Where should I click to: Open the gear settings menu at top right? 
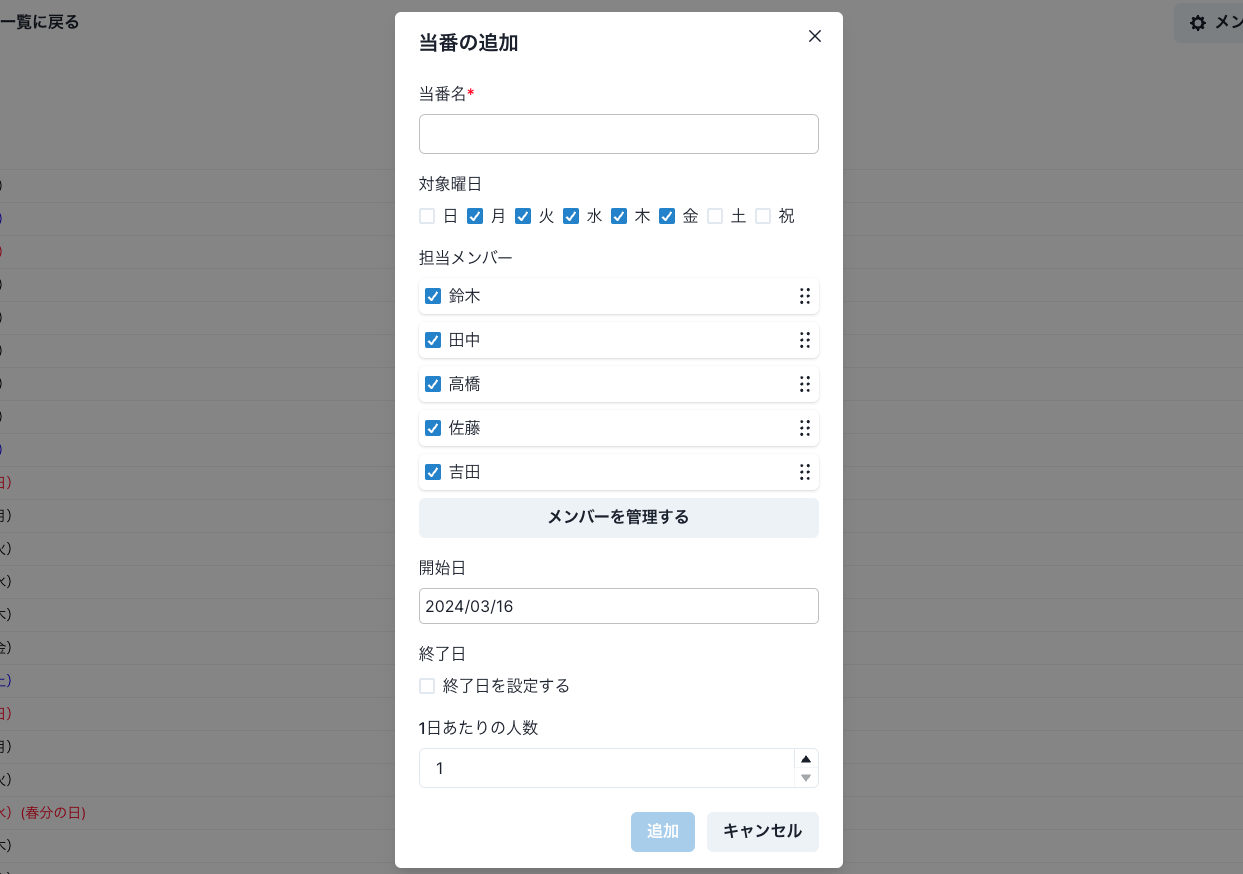[1197, 22]
